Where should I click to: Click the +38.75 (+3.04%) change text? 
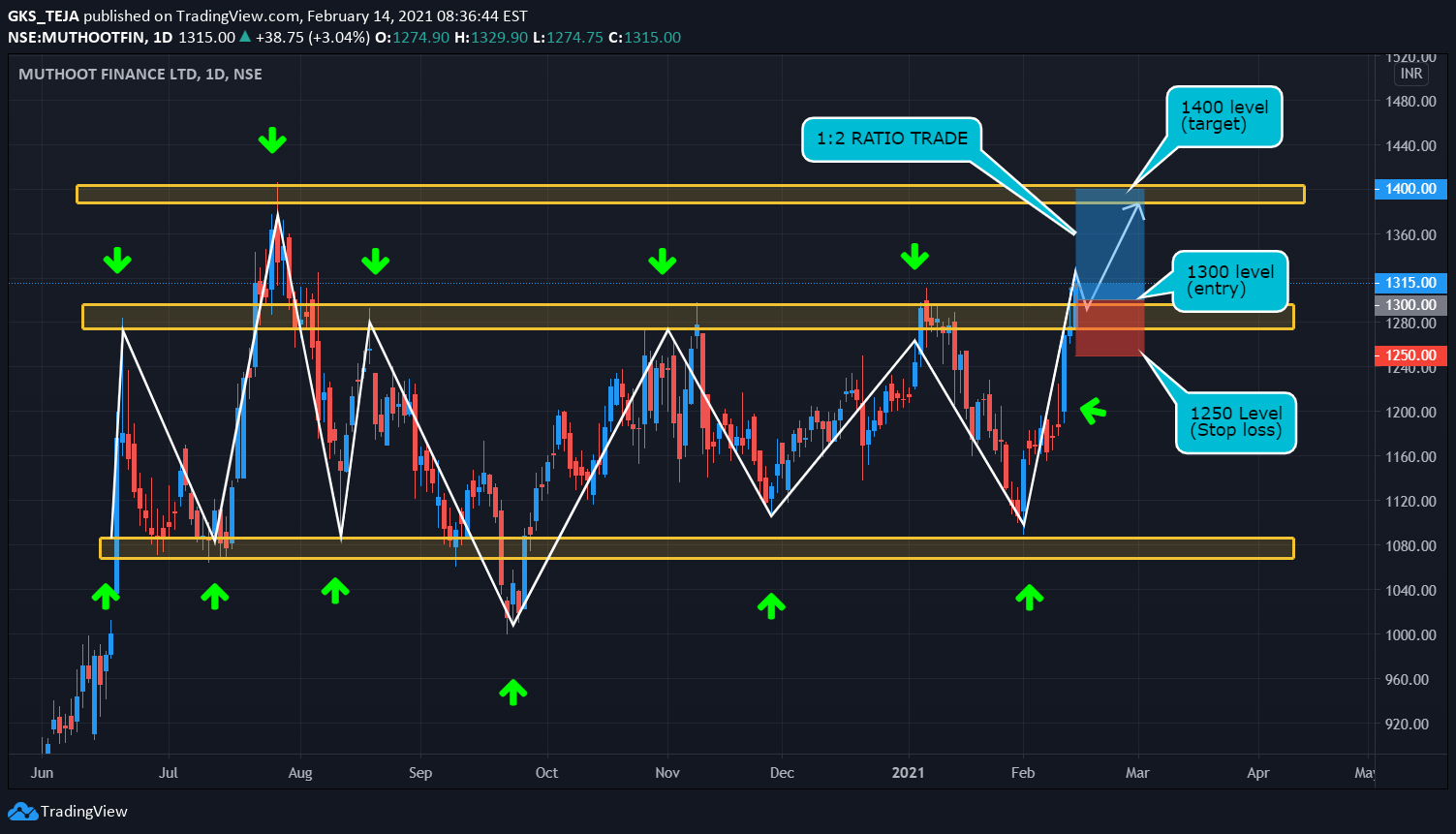[312, 38]
